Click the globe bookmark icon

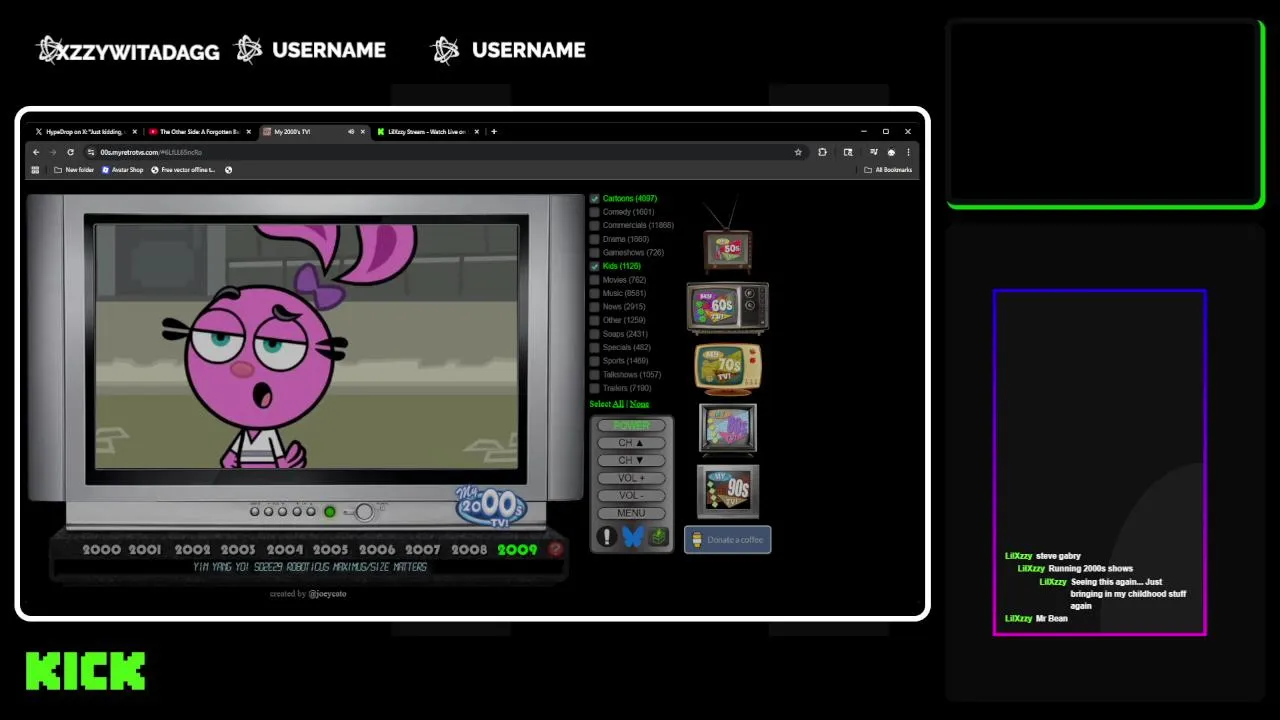(x=228, y=170)
